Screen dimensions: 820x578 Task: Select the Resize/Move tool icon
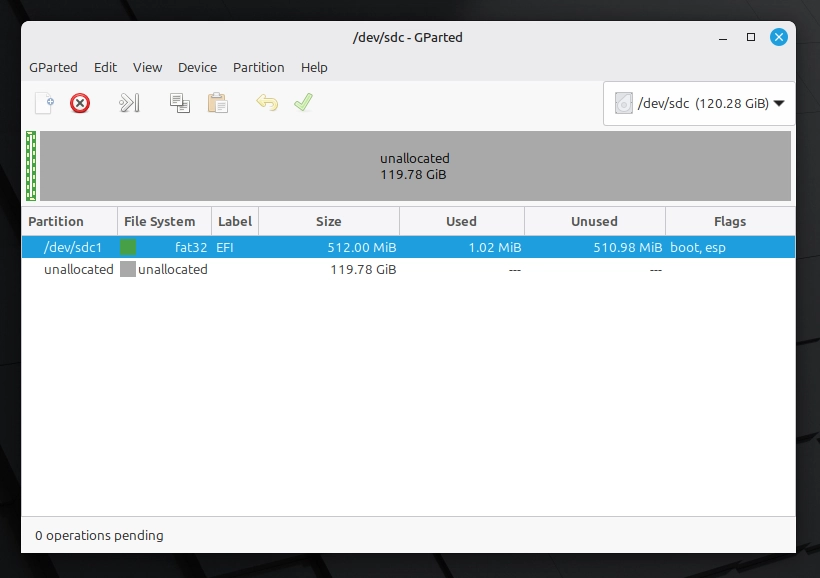pyautogui.click(x=128, y=103)
